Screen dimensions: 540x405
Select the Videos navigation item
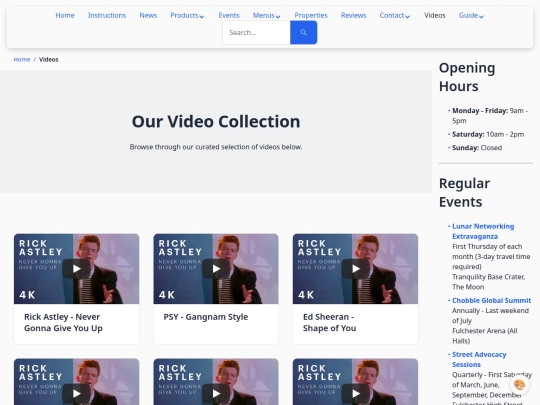(435, 15)
